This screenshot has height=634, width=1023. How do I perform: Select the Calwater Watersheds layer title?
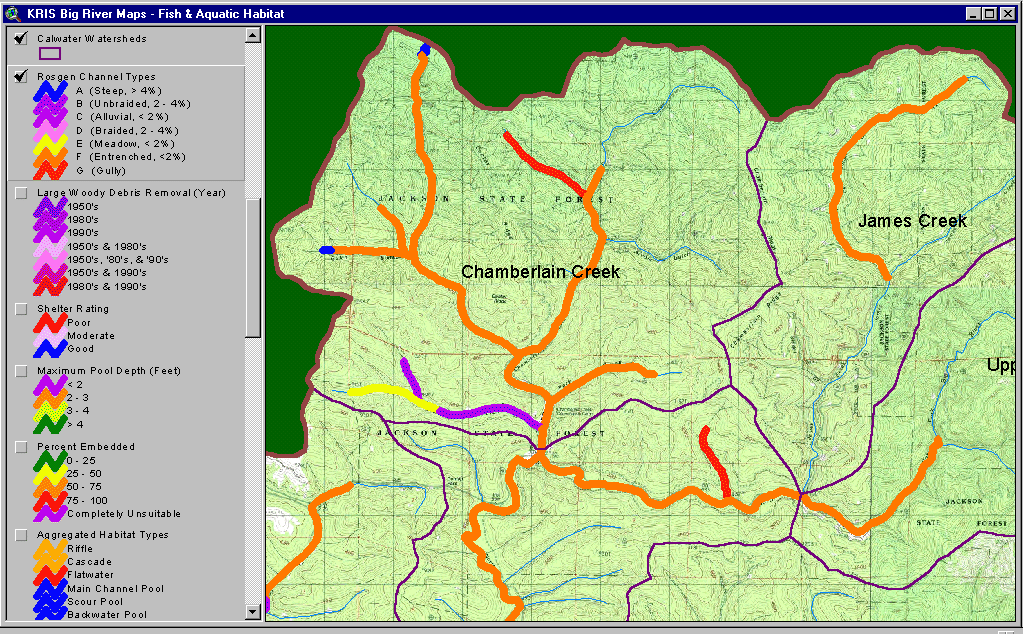[91, 38]
